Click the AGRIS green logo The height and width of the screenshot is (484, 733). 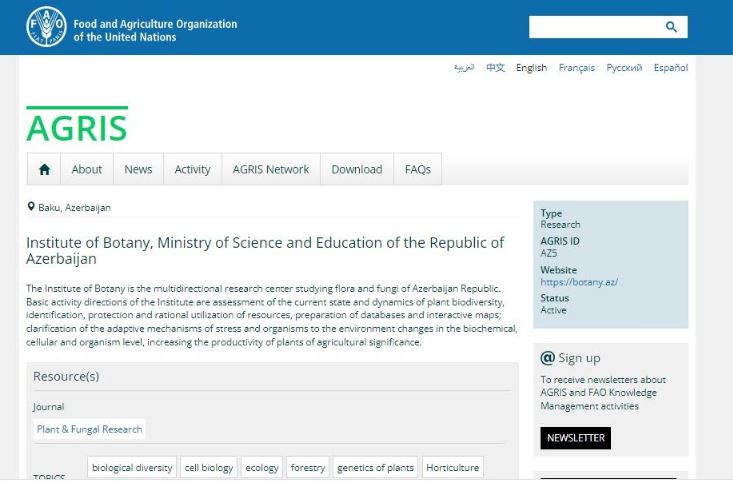click(x=77, y=125)
